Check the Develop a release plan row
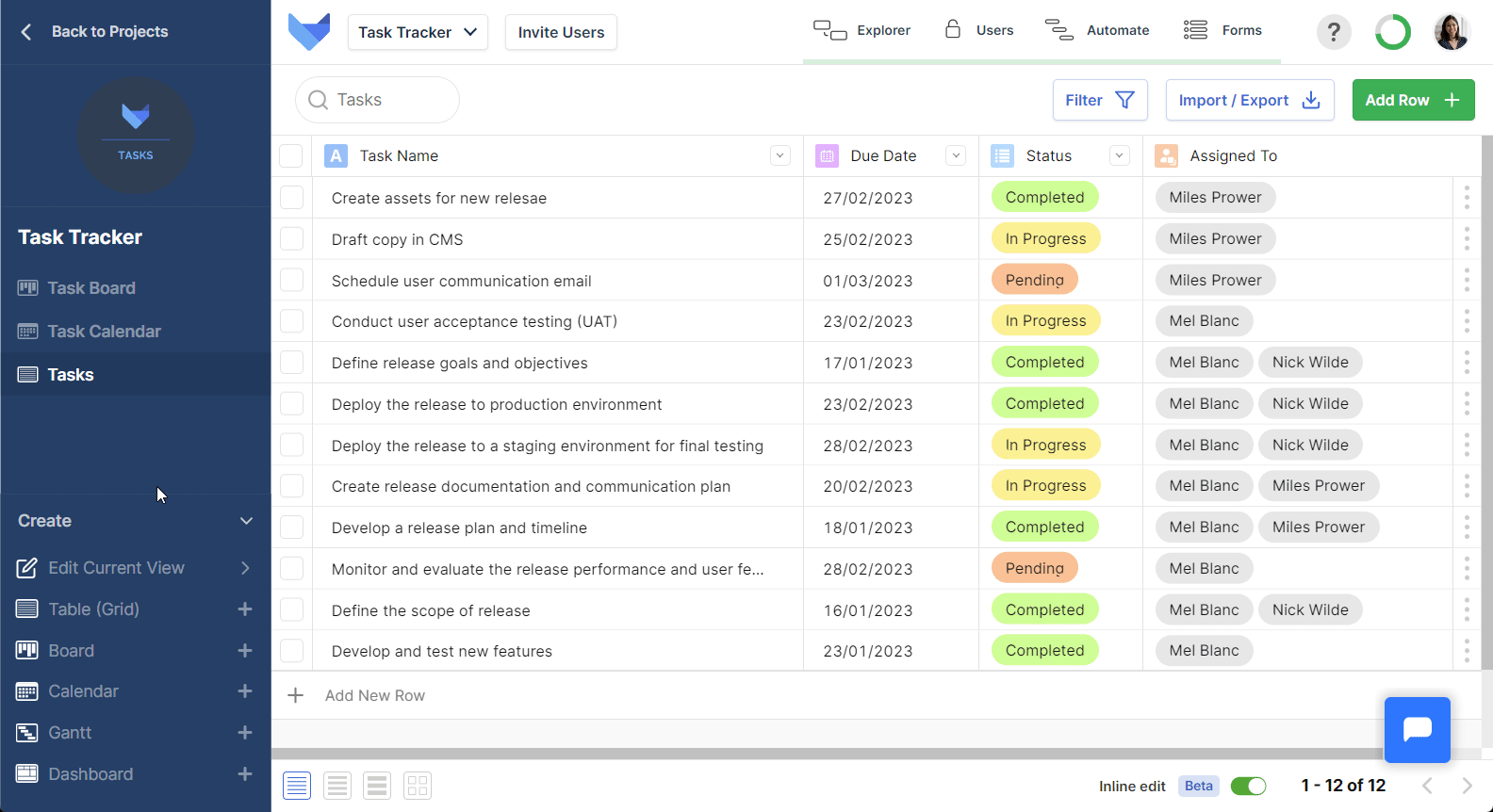1493x812 pixels. point(291,527)
